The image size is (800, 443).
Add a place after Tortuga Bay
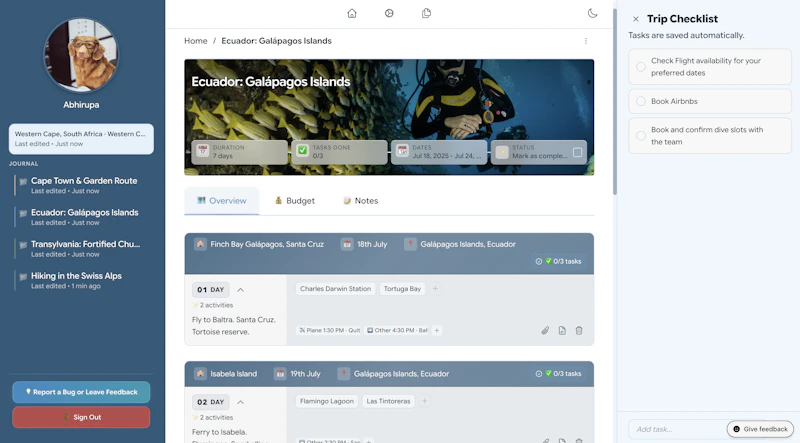pos(435,288)
